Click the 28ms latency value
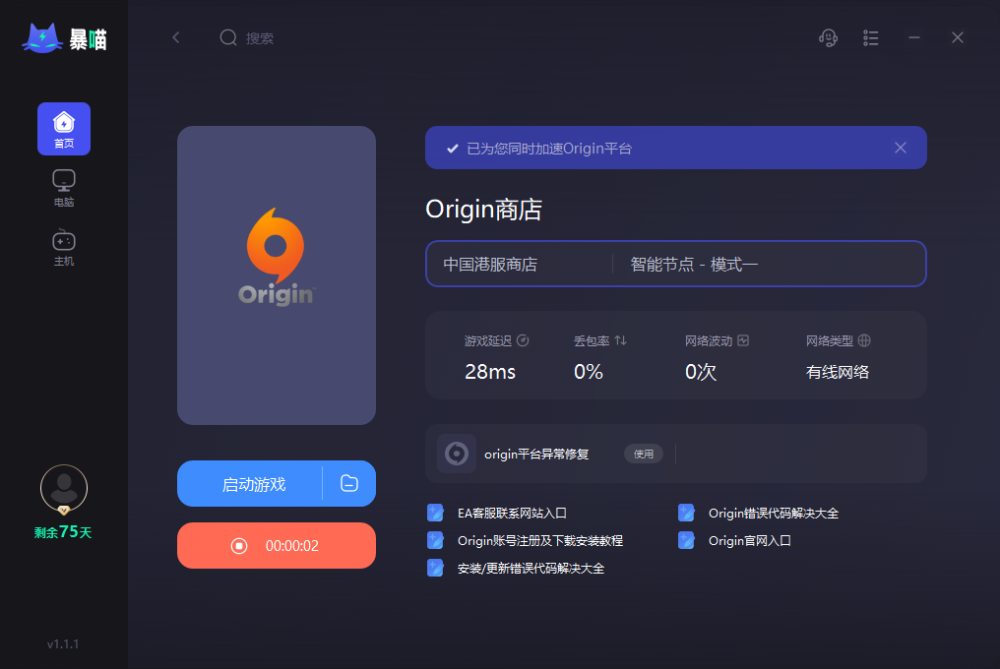Viewport: 1000px width, 669px height. 490,372
